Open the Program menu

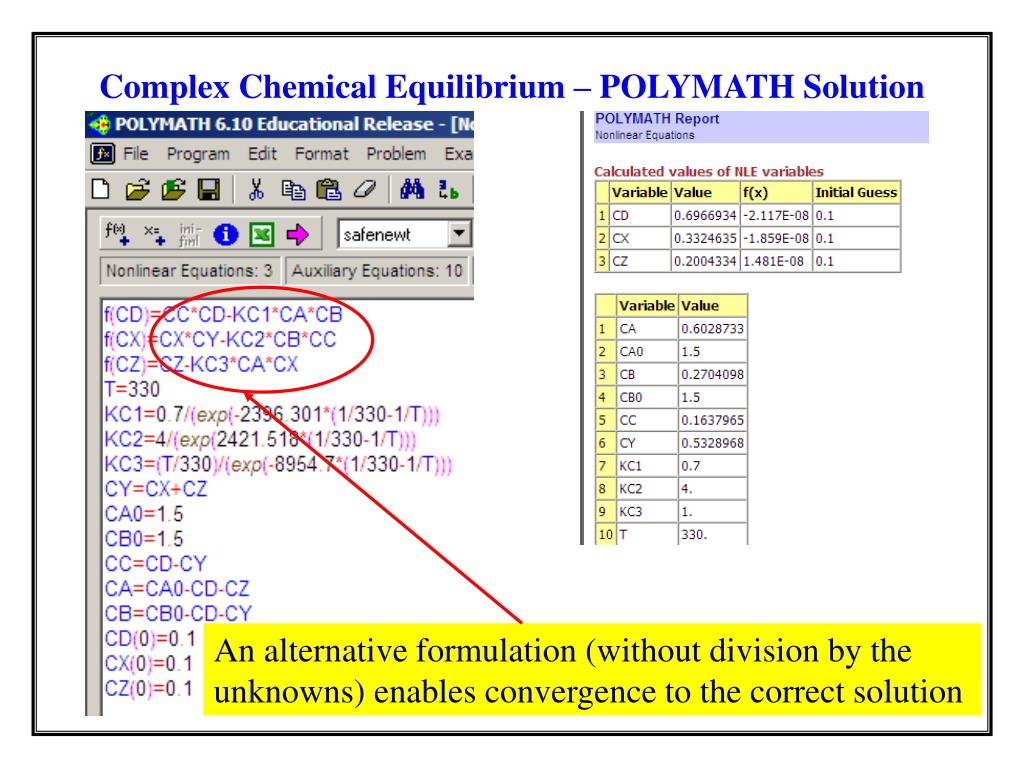point(198,154)
